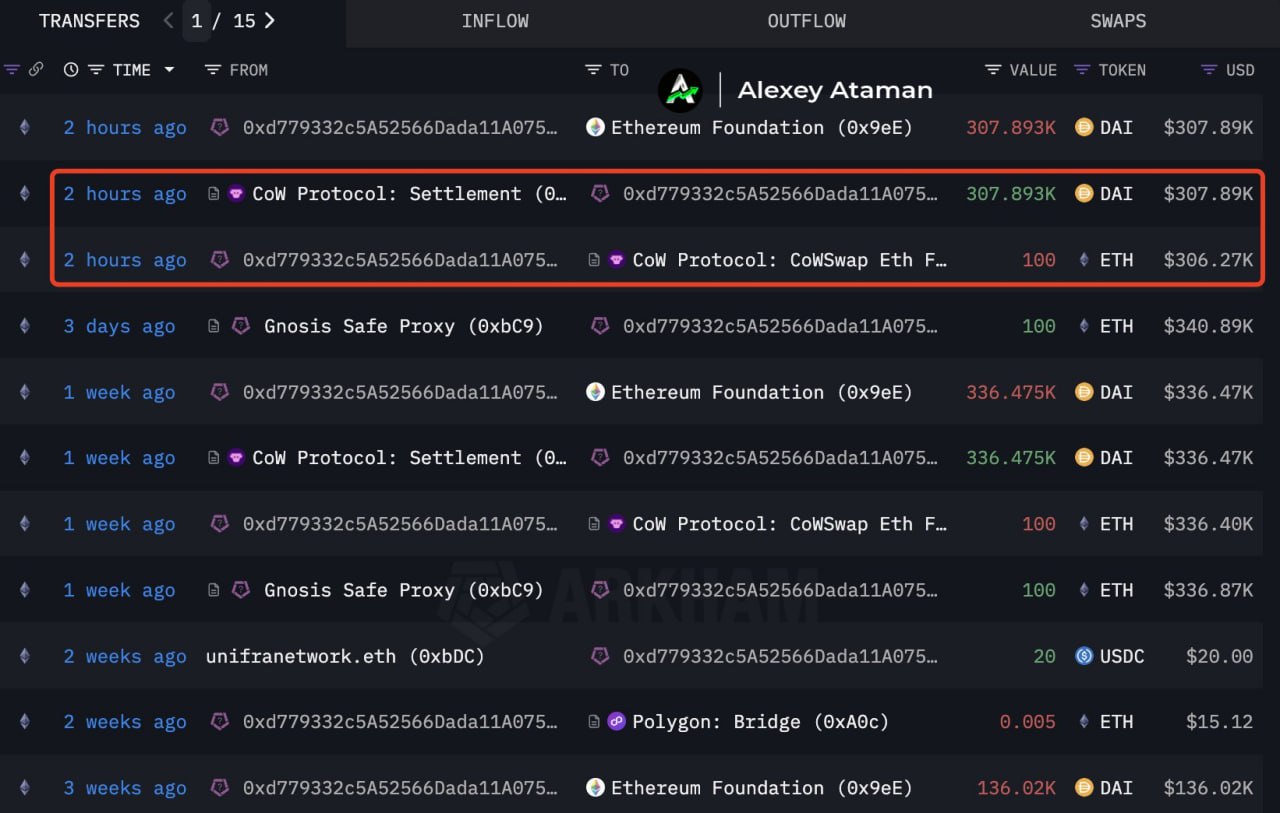Open the TOKEN column filter
This screenshot has width=1280, height=813.
1122,70
